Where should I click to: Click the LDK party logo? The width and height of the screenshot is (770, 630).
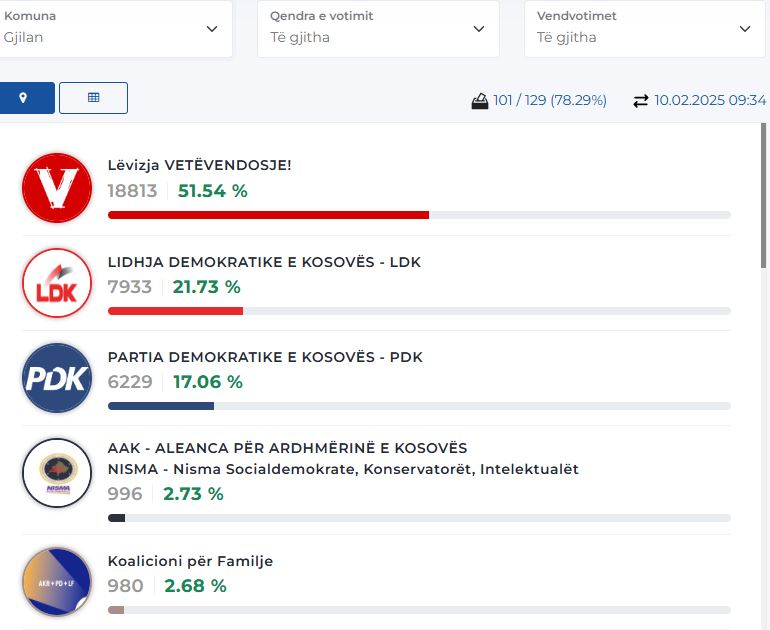tap(57, 283)
